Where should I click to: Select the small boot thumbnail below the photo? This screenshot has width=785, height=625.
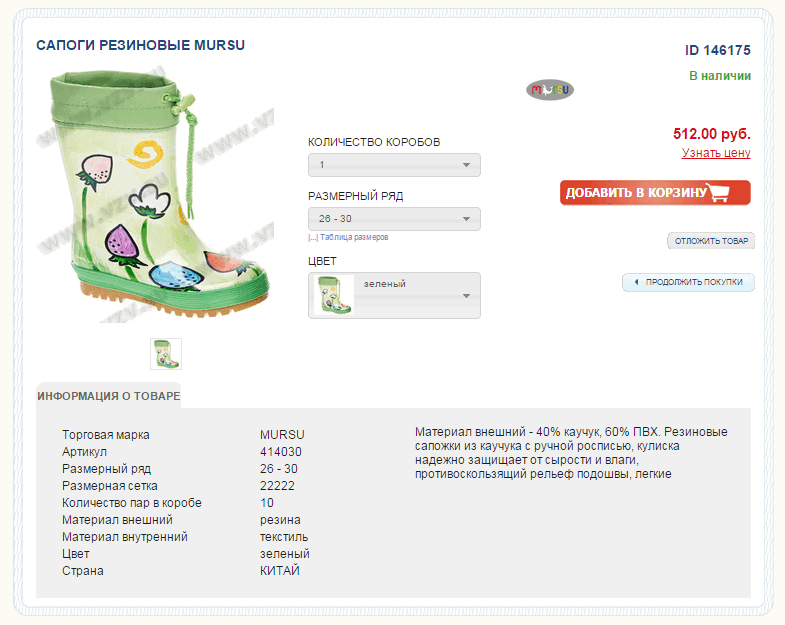tap(166, 354)
